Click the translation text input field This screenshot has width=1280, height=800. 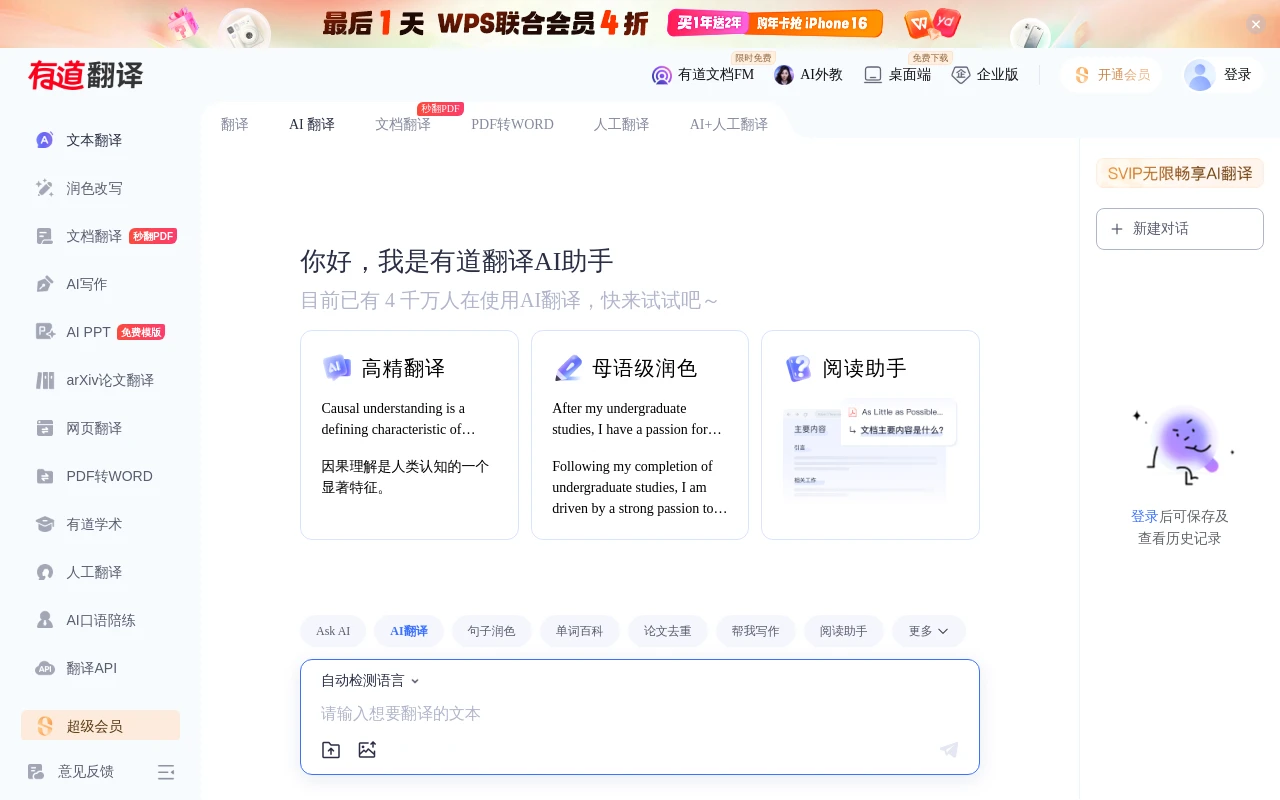click(x=640, y=714)
